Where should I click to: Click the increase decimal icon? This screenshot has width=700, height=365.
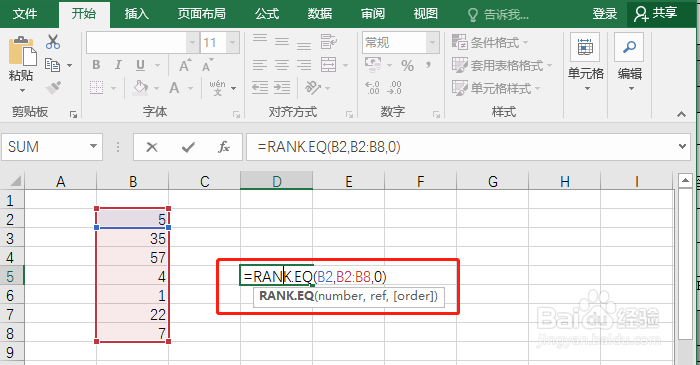[372, 87]
